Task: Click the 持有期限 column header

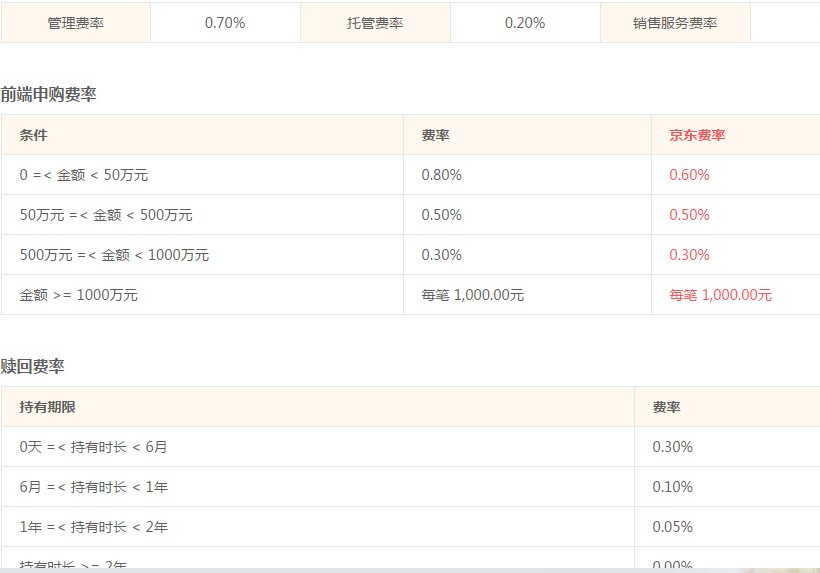Action: tap(47, 407)
